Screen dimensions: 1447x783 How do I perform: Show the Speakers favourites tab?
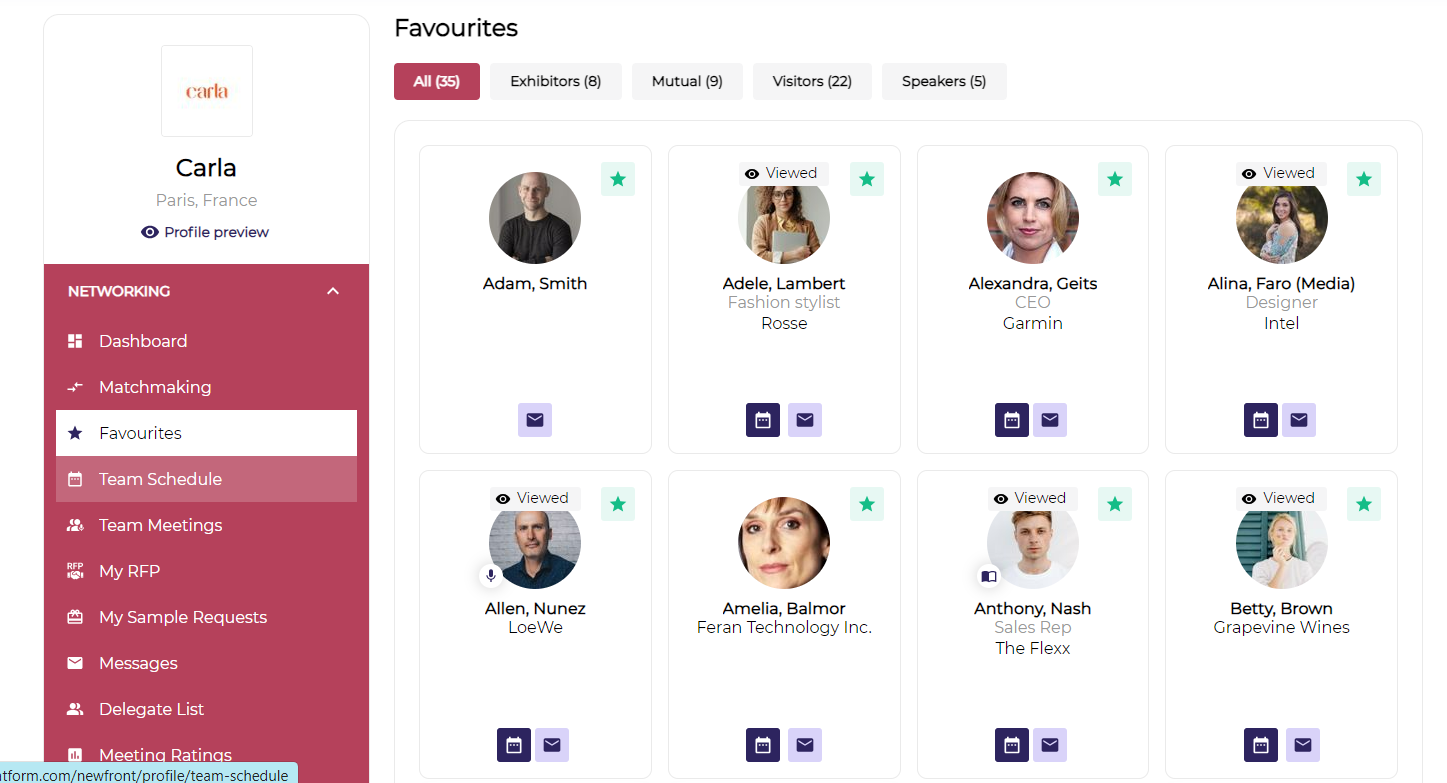(x=944, y=81)
